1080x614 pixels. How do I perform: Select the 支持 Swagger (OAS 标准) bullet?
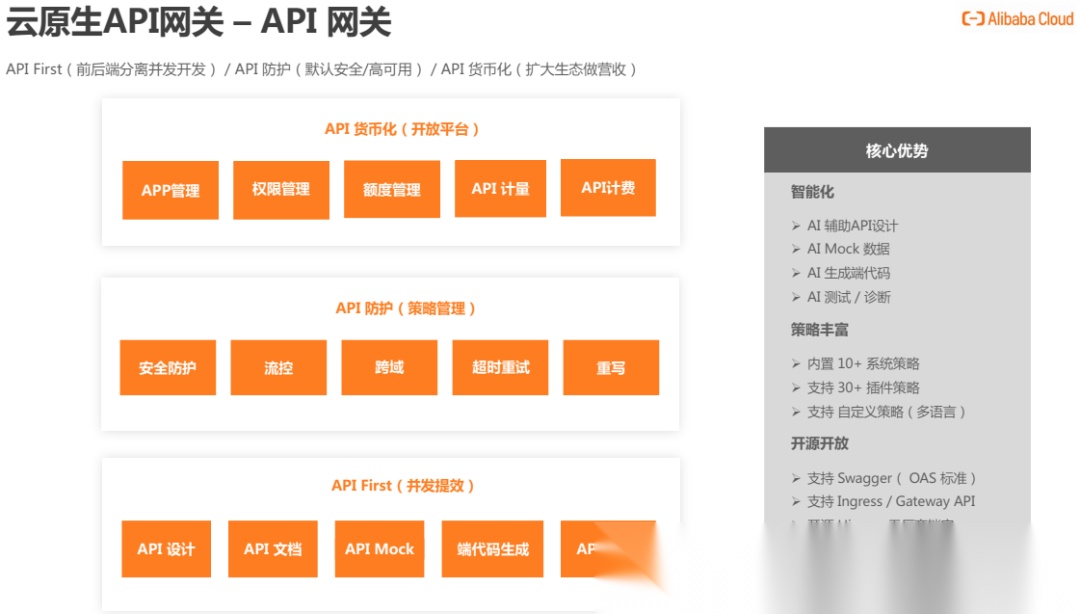(x=884, y=478)
